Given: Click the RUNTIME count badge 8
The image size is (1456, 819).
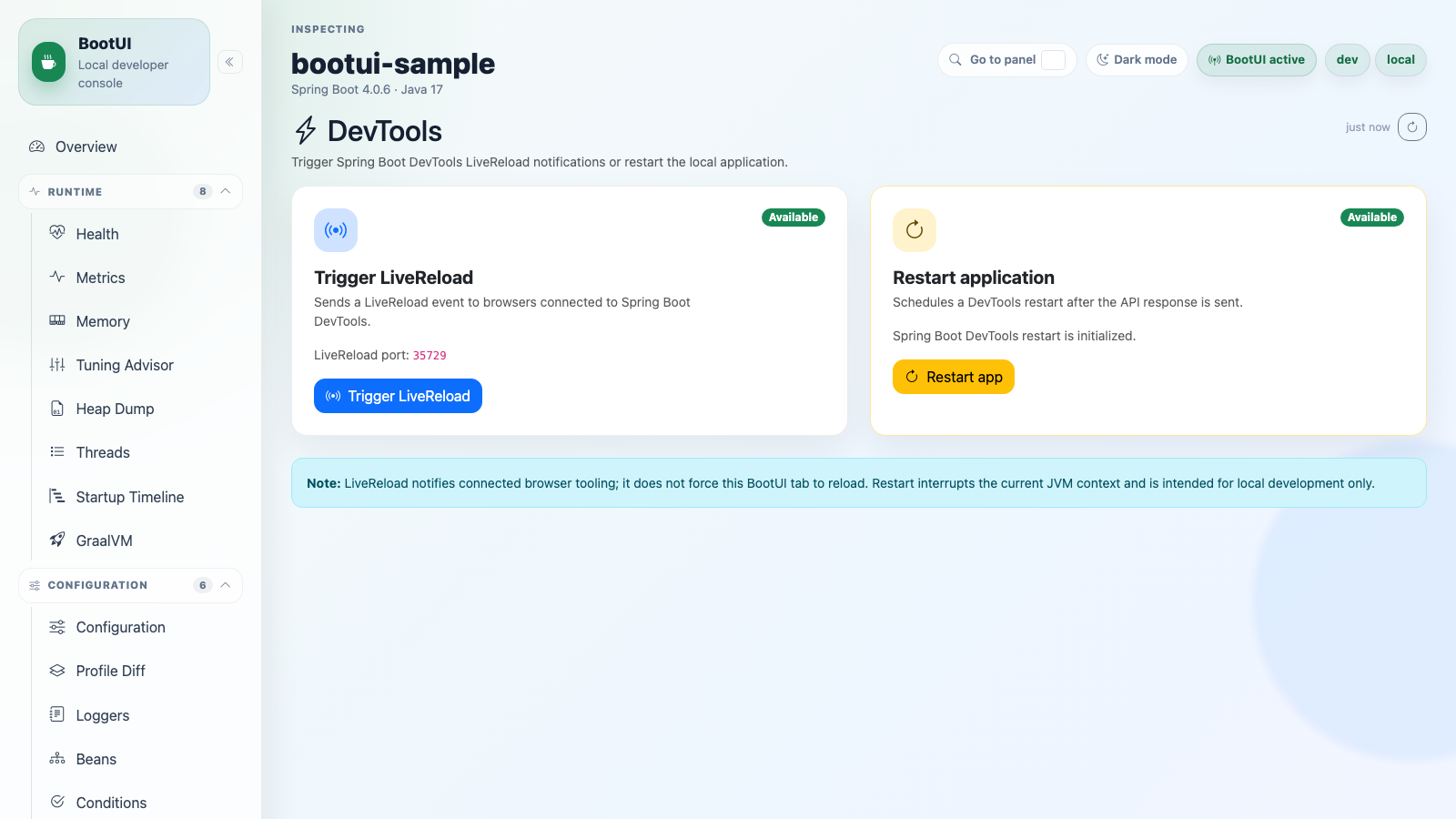Looking at the screenshot, I should point(203,191).
